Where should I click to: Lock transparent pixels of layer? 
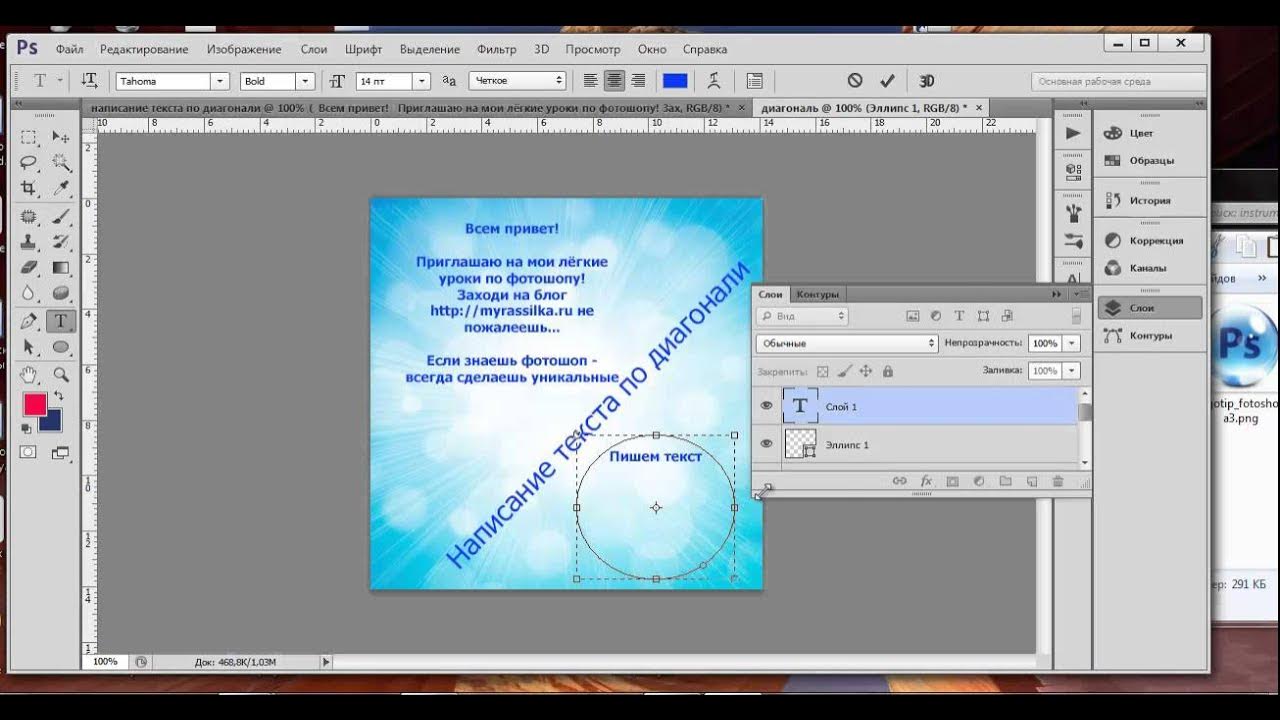[x=822, y=371]
